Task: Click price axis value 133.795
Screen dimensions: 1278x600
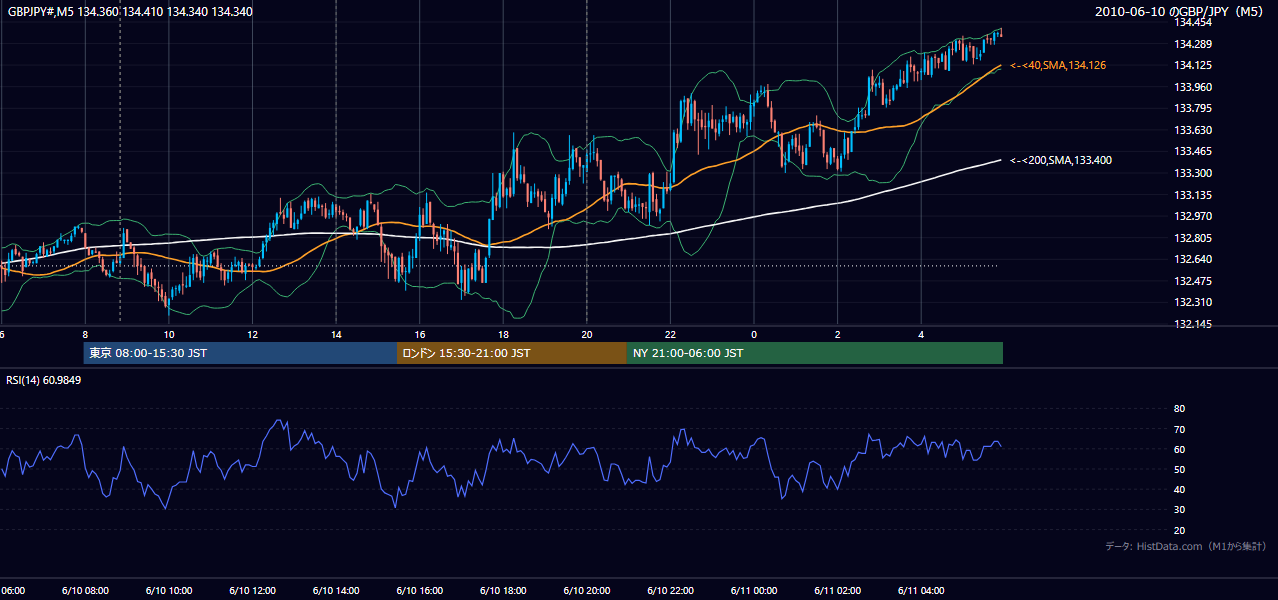Action: click(x=1193, y=108)
